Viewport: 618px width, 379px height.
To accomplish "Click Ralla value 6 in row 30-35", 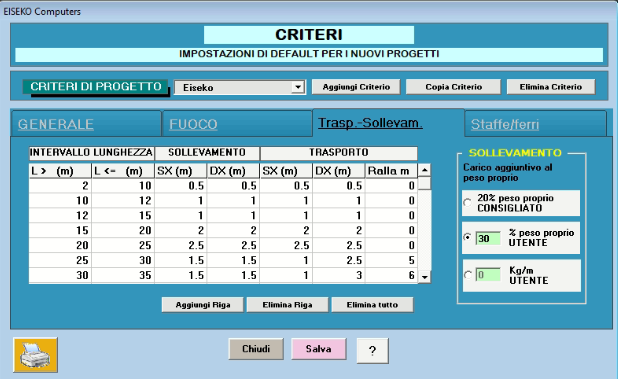I will point(391,275).
